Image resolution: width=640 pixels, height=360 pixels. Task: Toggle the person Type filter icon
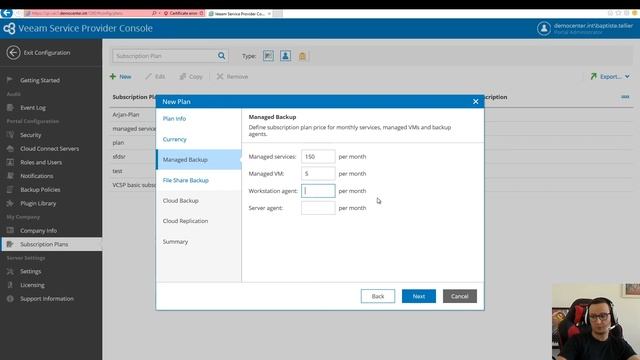tap(285, 56)
